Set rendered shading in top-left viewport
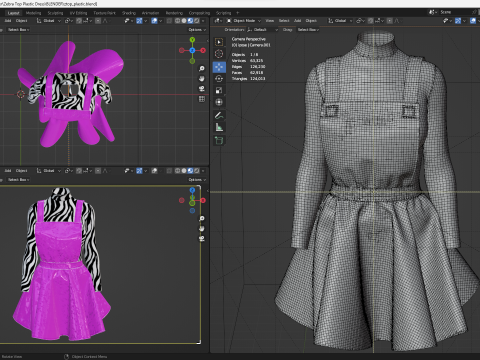The height and width of the screenshot is (360, 480). pos(196,21)
